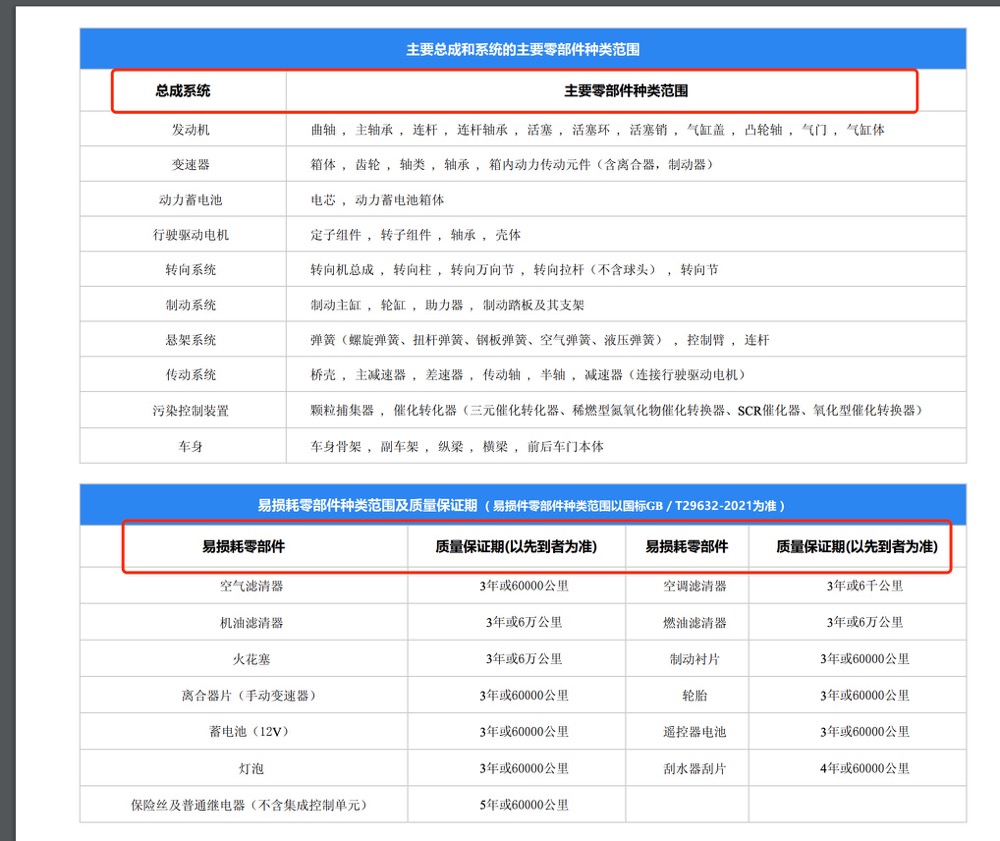Select the 灯泡 cell
The width and height of the screenshot is (1000, 841).
point(251,769)
